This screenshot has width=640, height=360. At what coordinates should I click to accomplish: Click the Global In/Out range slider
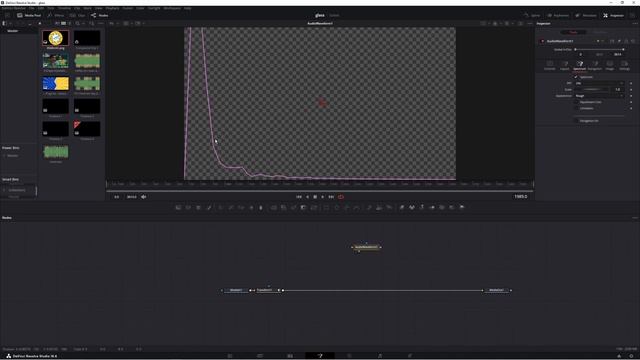coord(599,49)
